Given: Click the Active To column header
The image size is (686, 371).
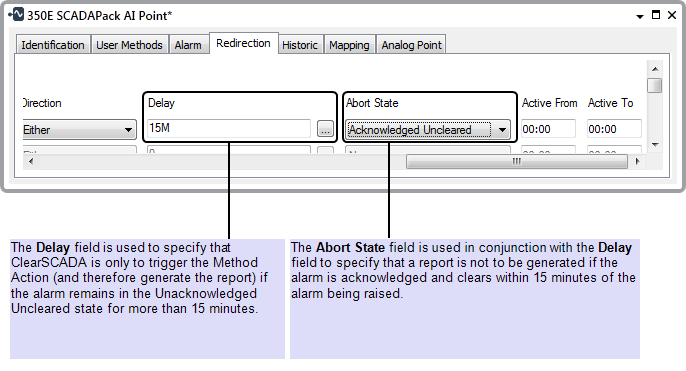Looking at the screenshot, I should 610,103.
